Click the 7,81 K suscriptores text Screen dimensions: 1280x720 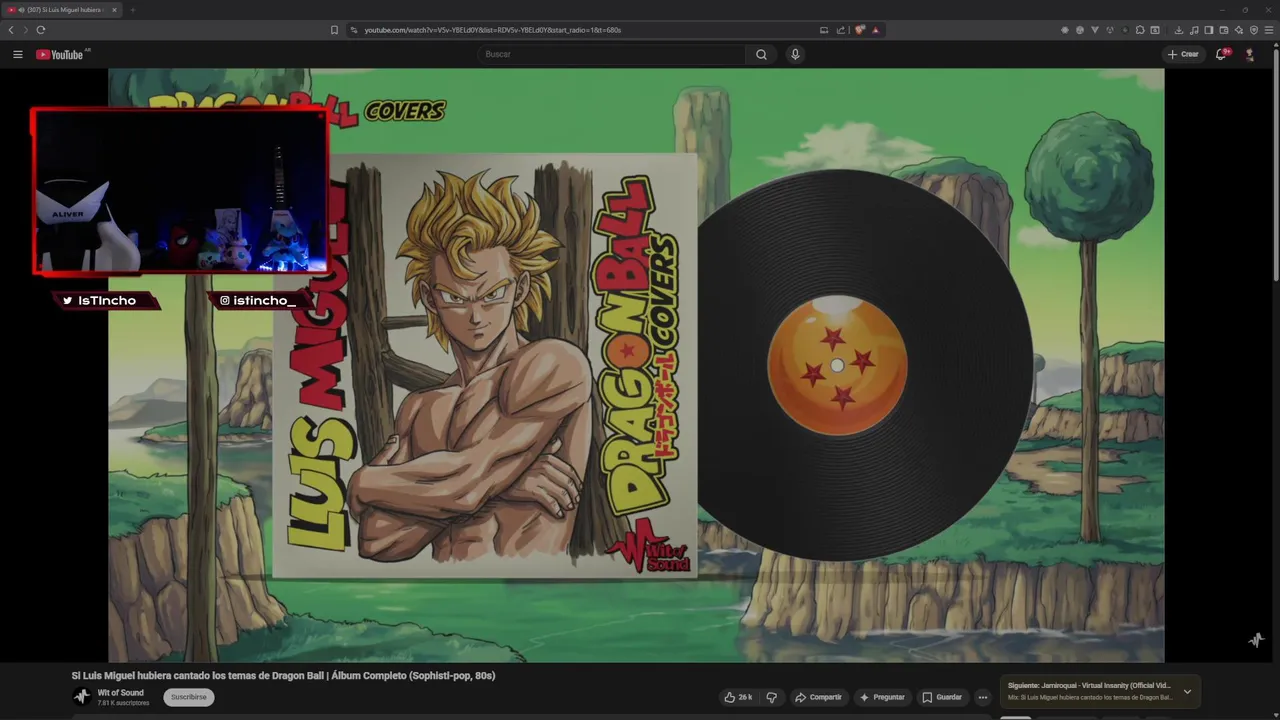(x=123, y=703)
